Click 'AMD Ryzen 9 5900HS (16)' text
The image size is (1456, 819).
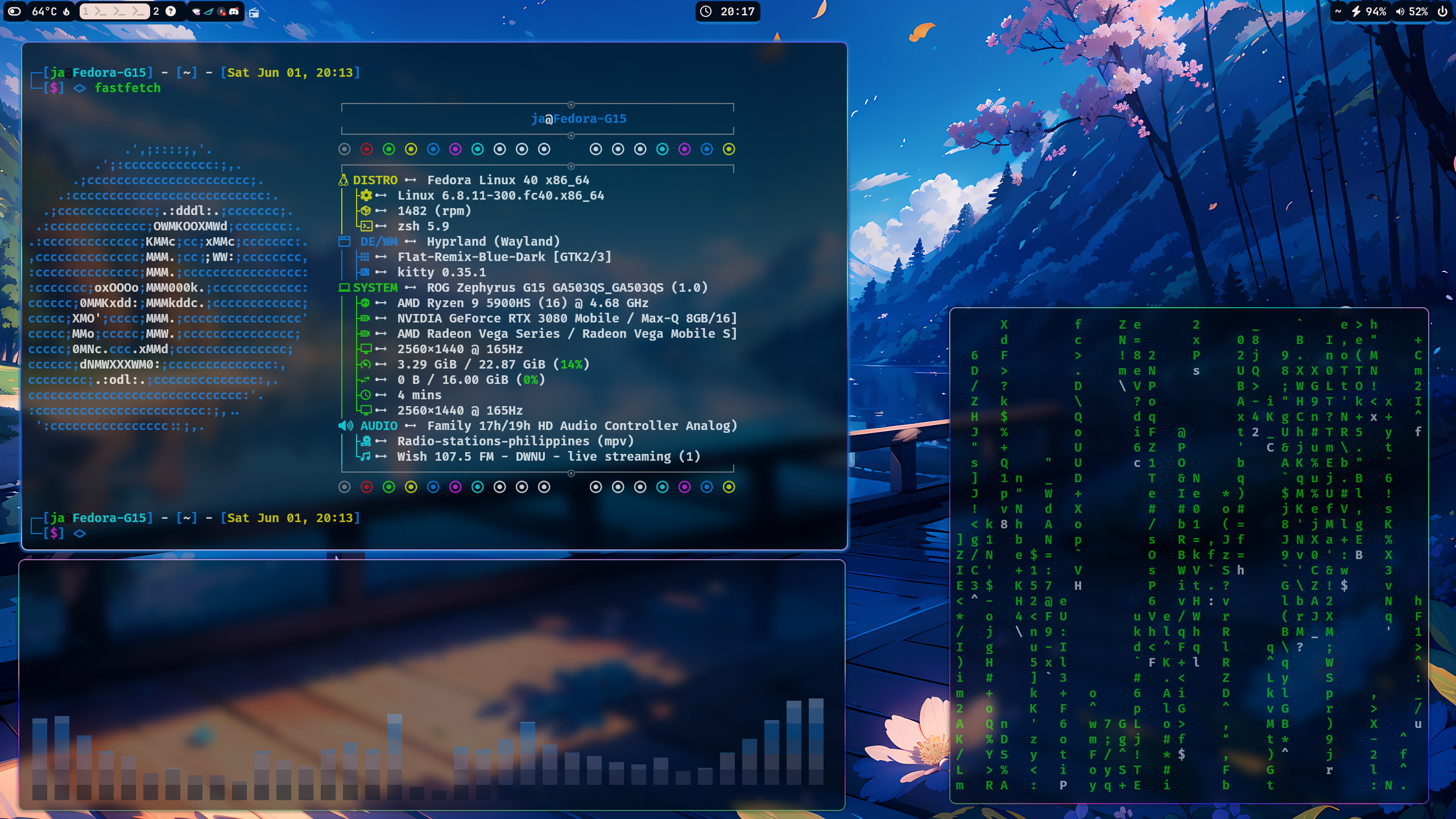coord(482,303)
